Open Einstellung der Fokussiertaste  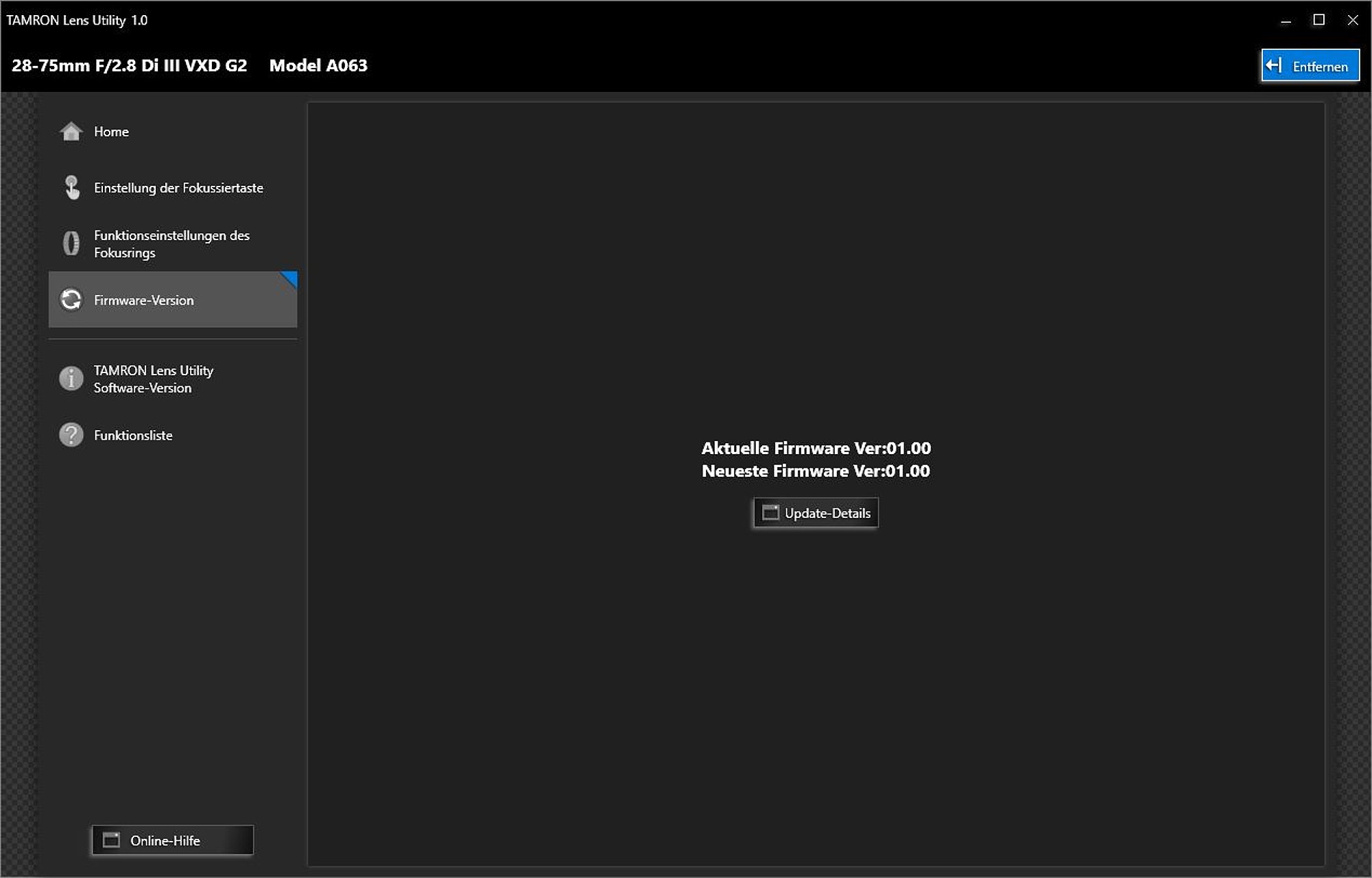[173, 187]
